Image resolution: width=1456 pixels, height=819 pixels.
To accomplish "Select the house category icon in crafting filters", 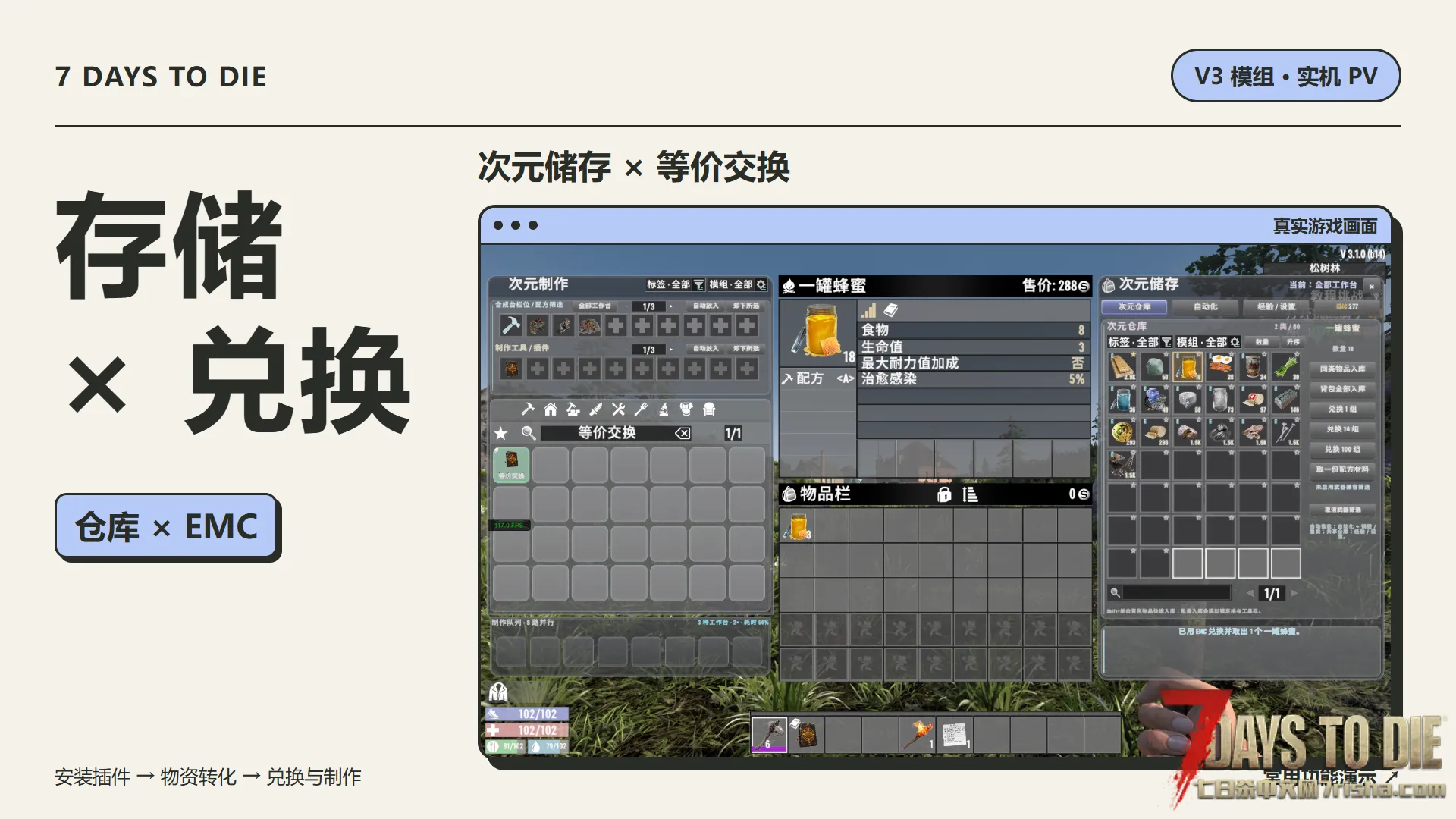I will click(x=551, y=409).
